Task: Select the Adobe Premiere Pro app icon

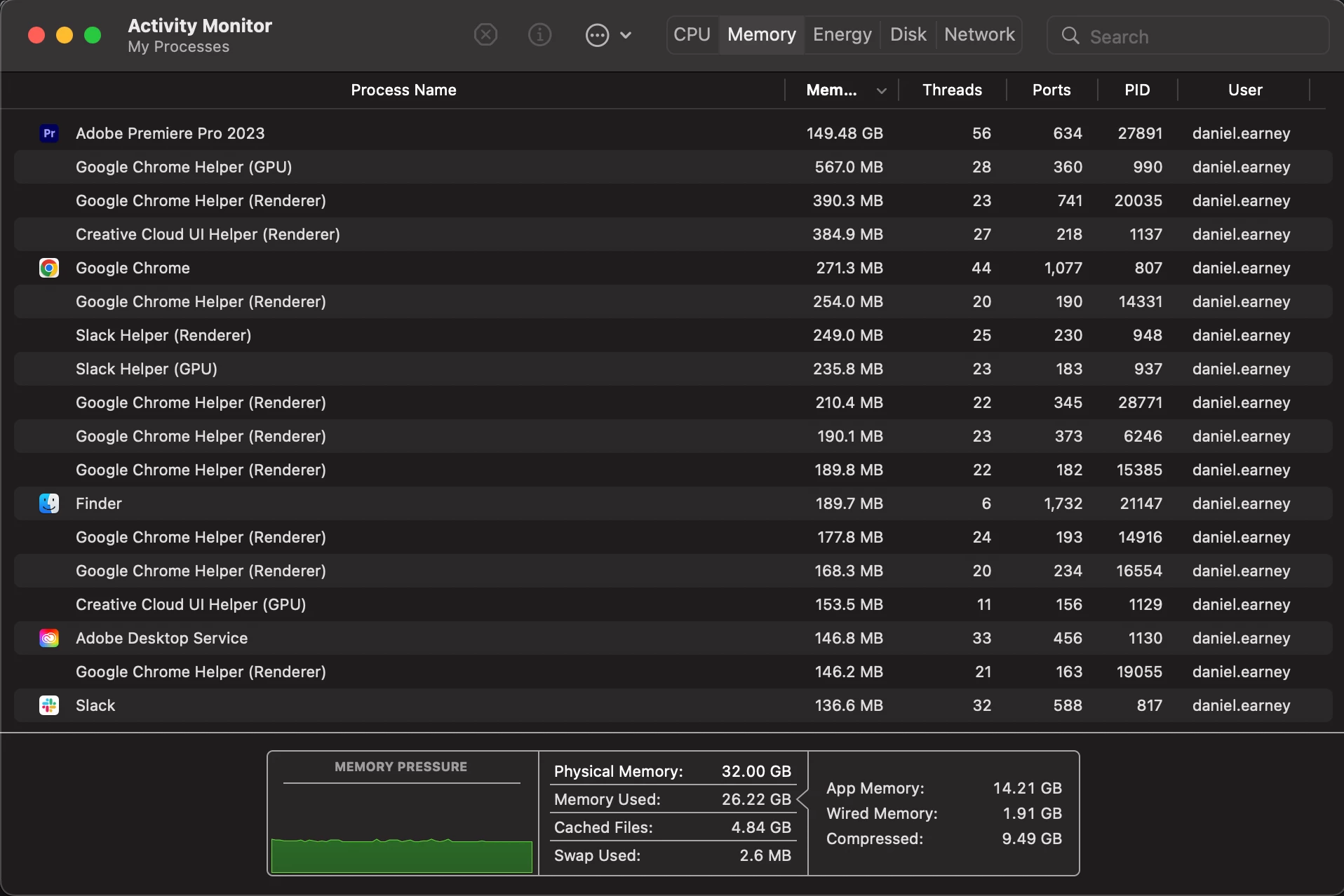Action: [49, 133]
